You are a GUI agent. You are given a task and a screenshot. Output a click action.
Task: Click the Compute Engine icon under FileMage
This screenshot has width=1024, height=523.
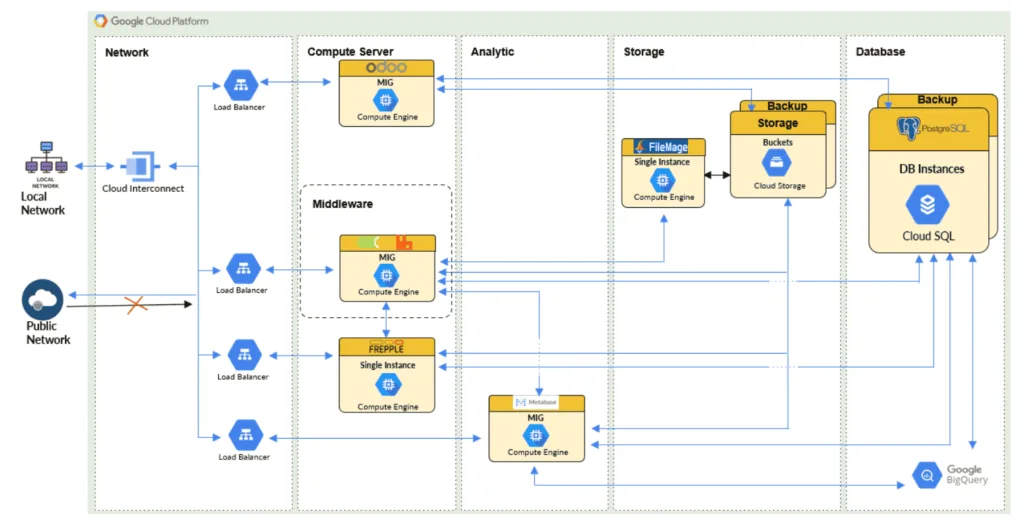(662, 180)
